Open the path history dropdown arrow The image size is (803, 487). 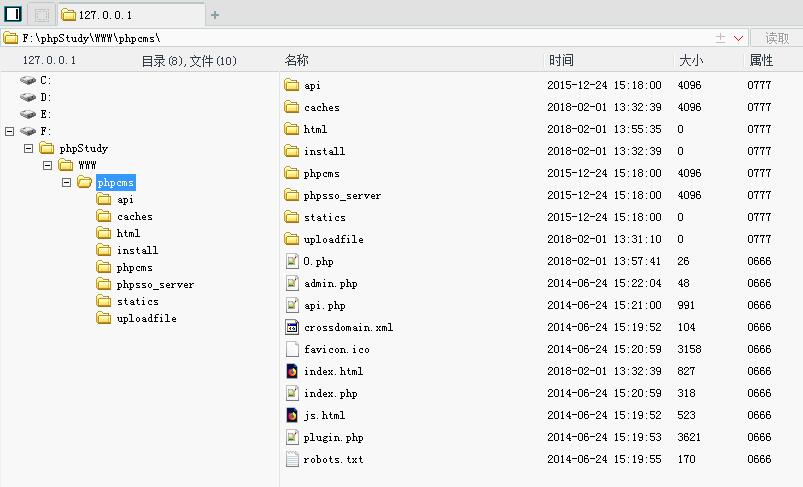coord(738,38)
